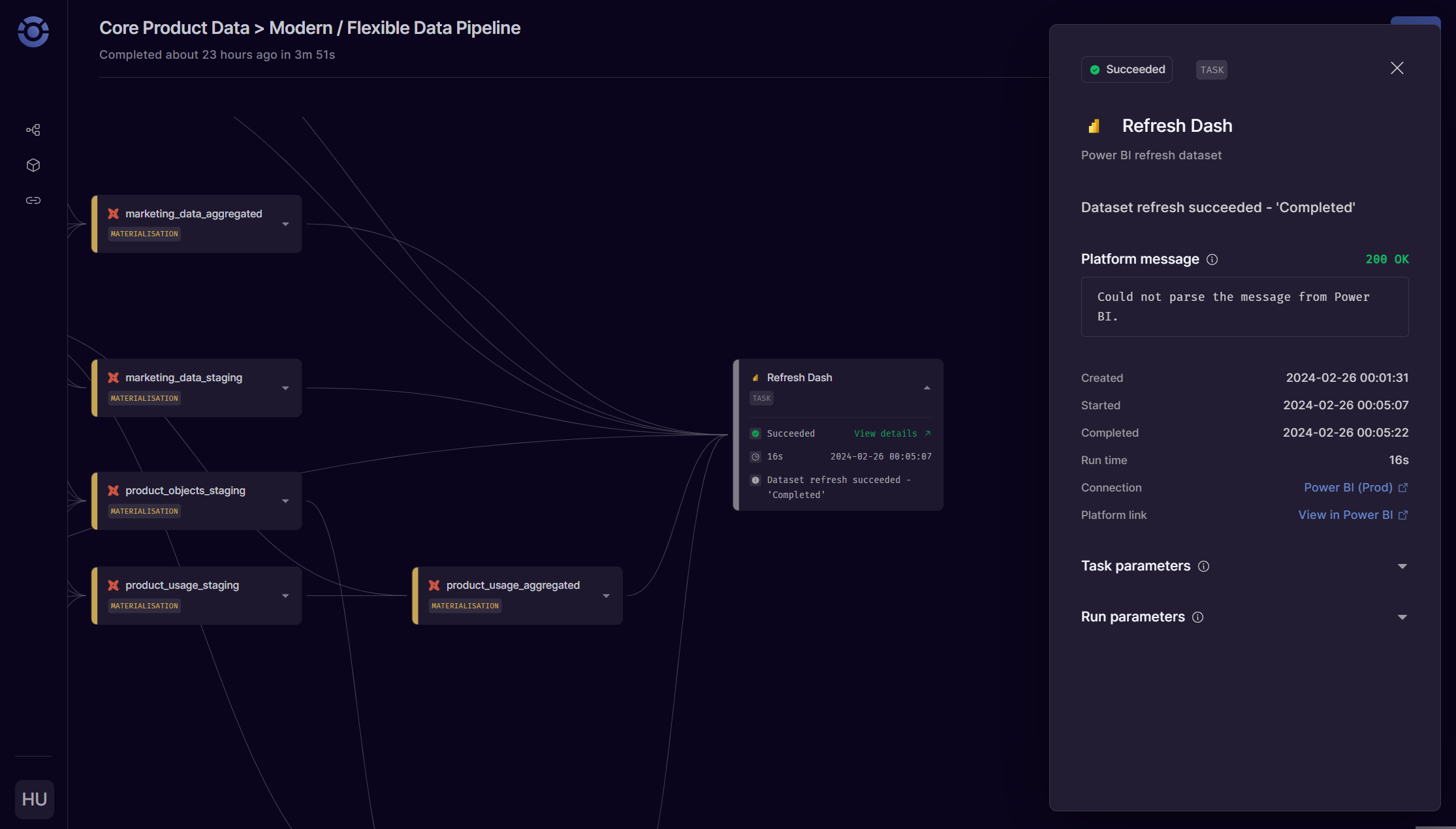The height and width of the screenshot is (829, 1456).
Task: Collapse the Refresh Dash node details
Action: point(926,387)
